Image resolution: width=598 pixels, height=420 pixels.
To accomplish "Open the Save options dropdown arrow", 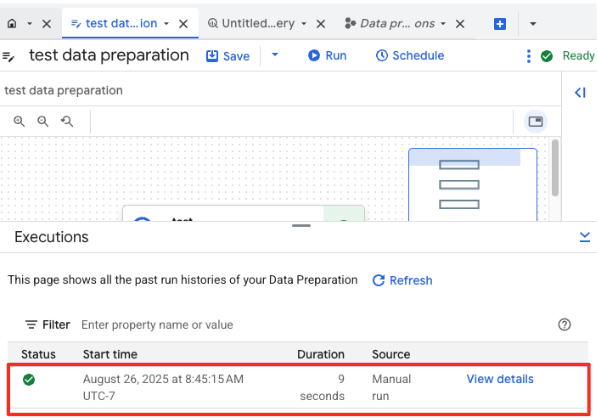I will (275, 55).
